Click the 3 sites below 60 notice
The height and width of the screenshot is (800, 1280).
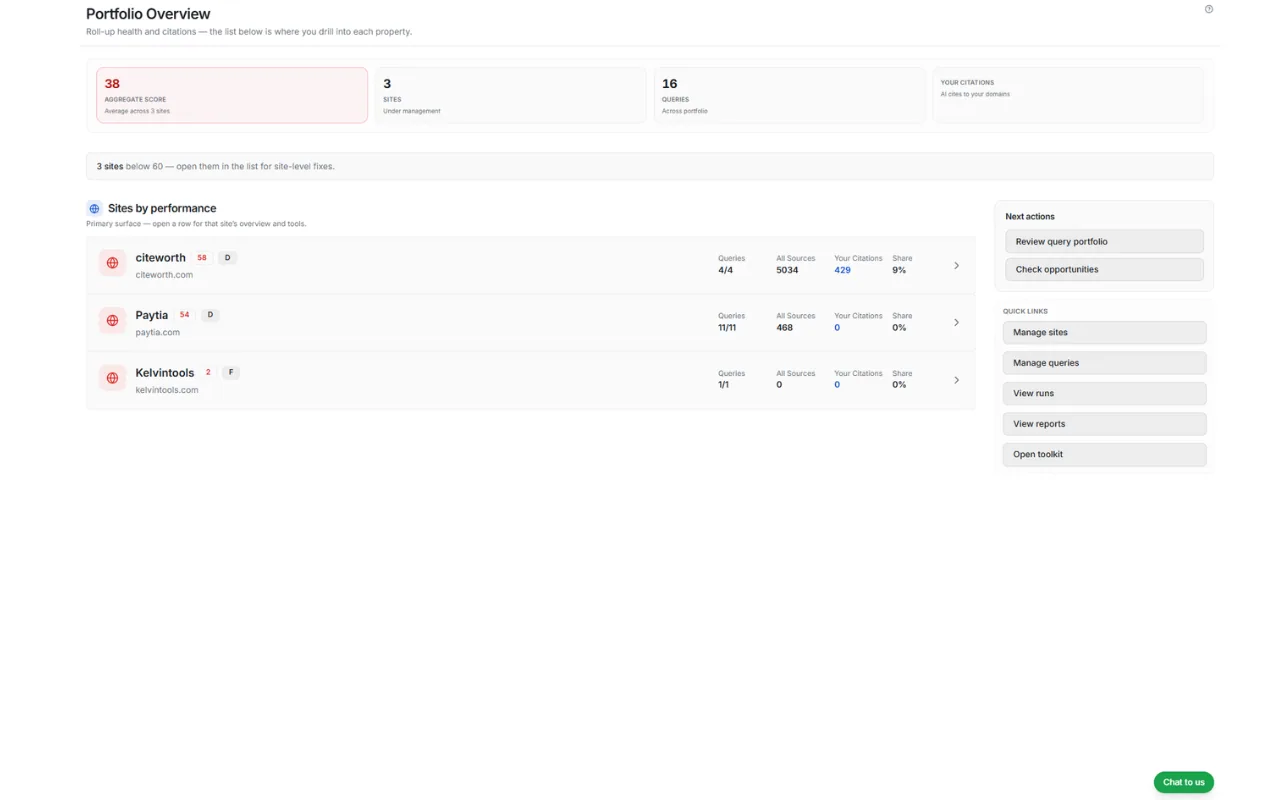tap(650, 166)
